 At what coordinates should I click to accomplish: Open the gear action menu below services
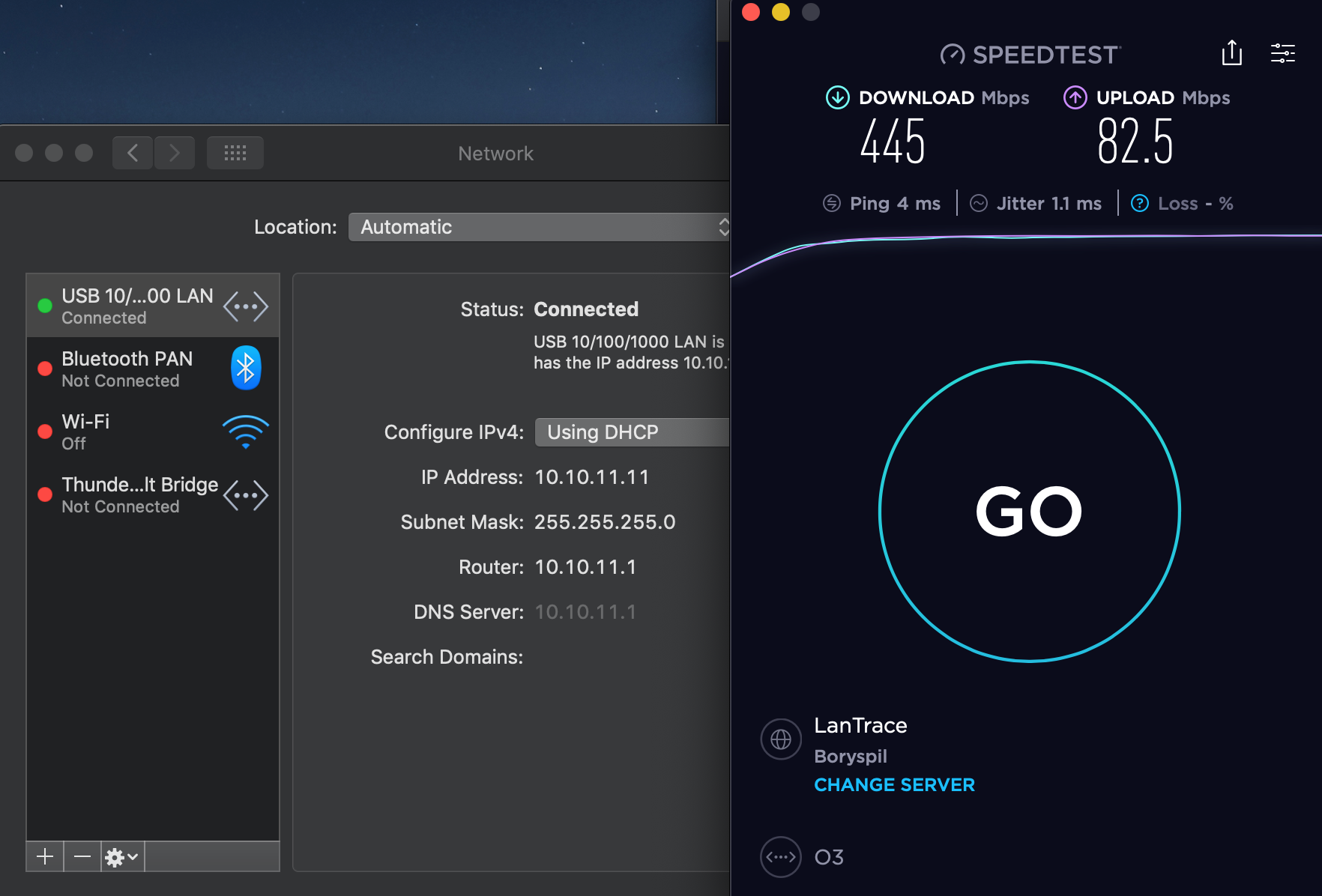[x=122, y=856]
